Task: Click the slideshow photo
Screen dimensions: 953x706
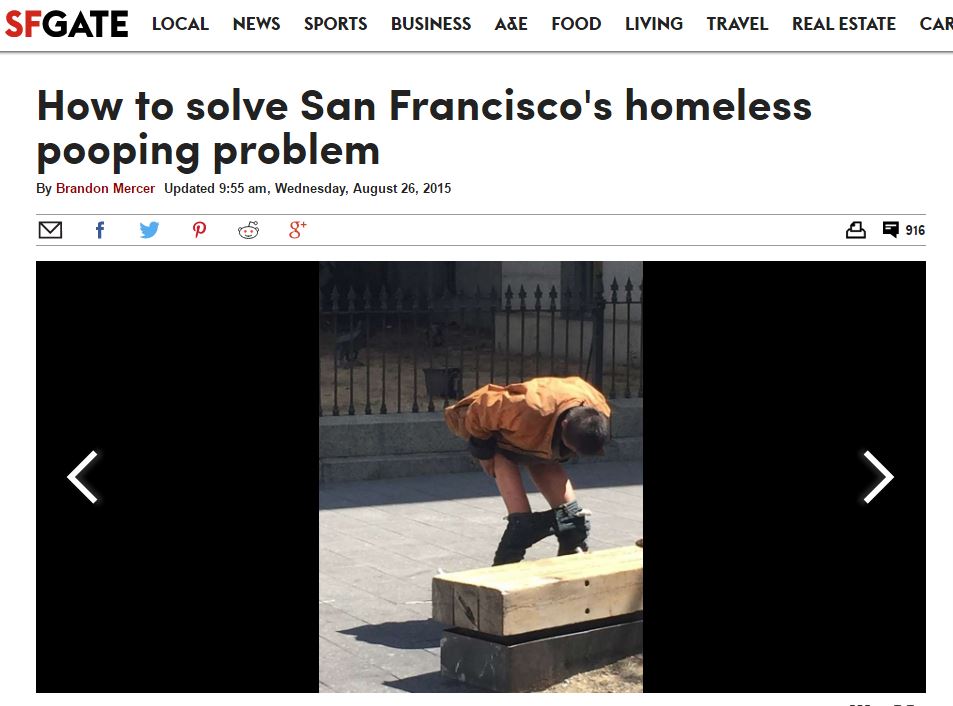Action: 481,477
